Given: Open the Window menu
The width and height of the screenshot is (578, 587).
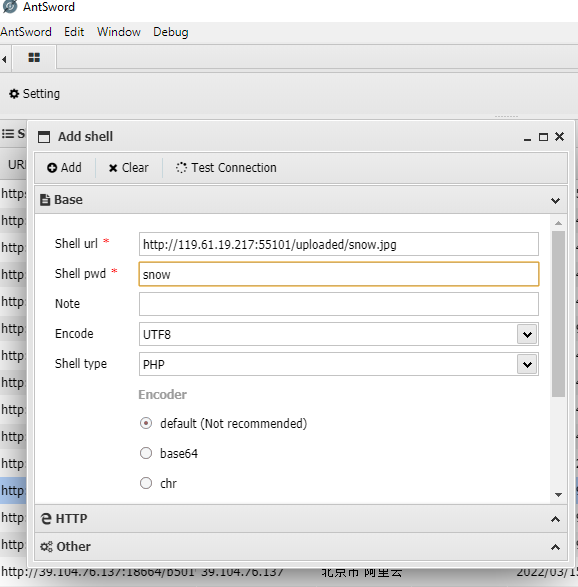Looking at the screenshot, I should tap(119, 32).
